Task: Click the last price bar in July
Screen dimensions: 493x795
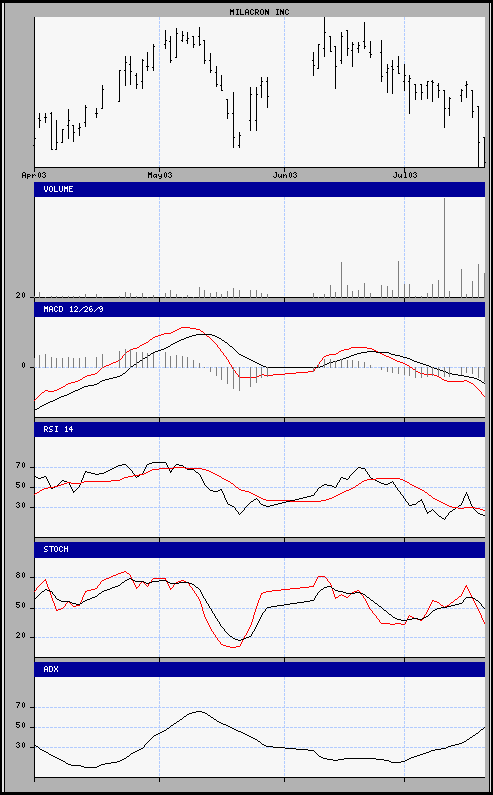Action: (x=484, y=152)
